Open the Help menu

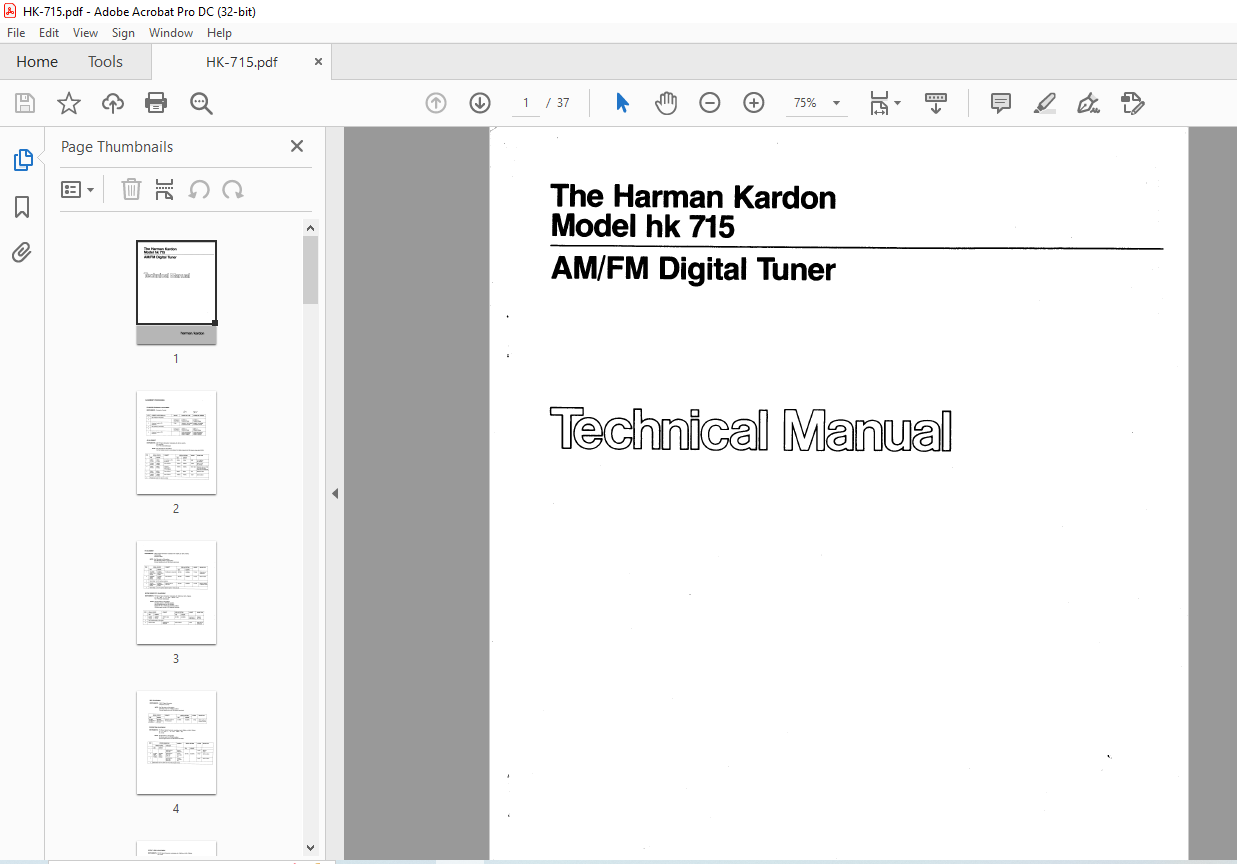[x=219, y=33]
